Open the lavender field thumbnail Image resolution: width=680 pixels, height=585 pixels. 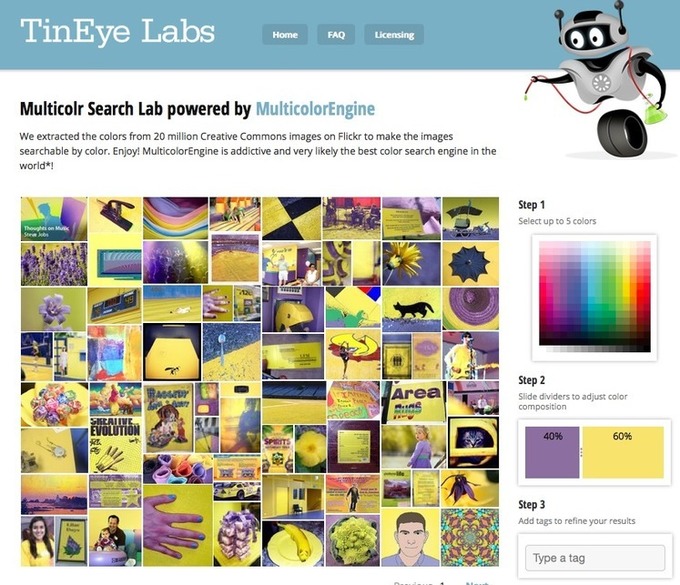(54, 264)
